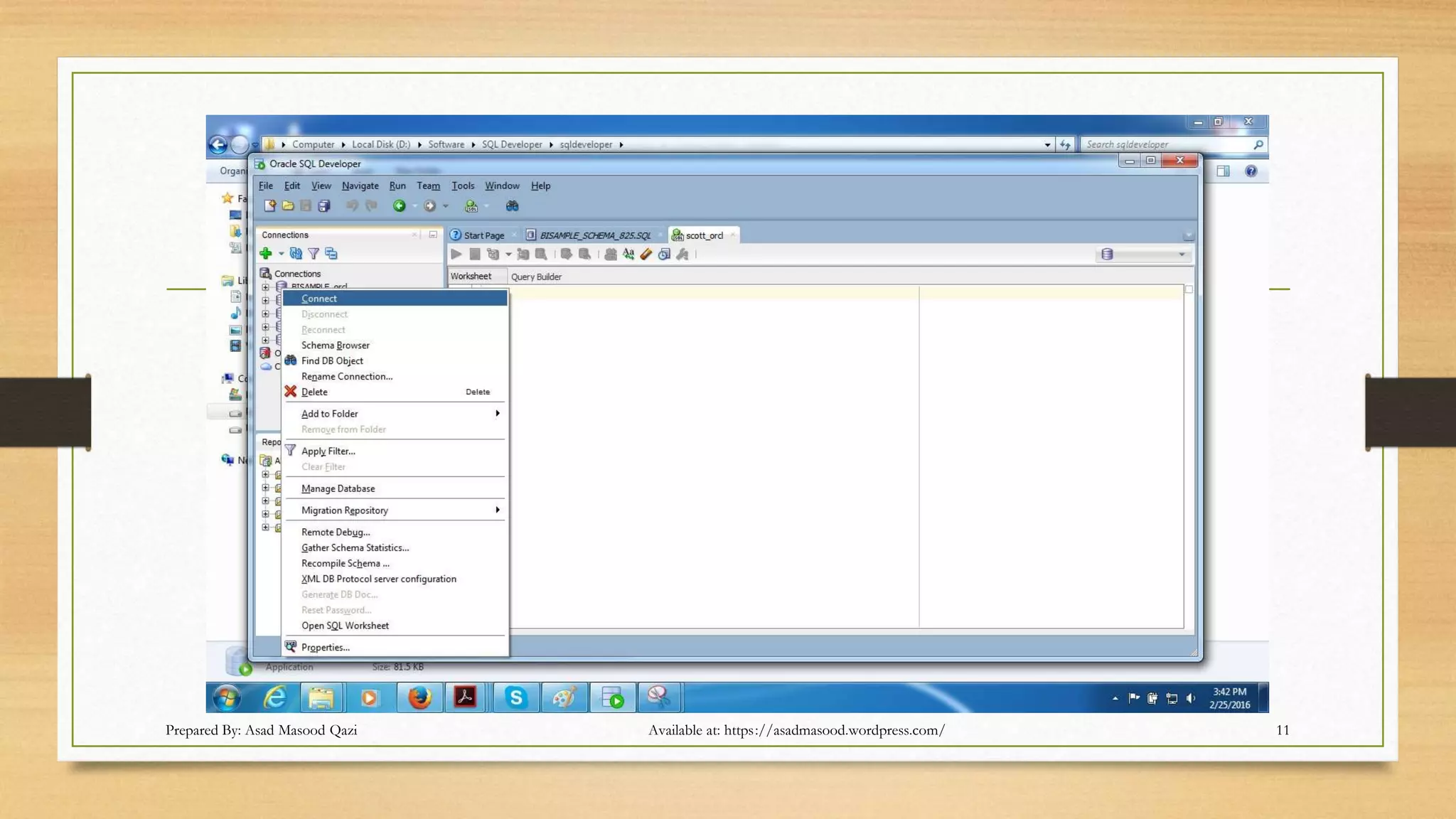Click the Save All icon in main toolbar
This screenshot has height=819, width=1456.
(x=324, y=206)
